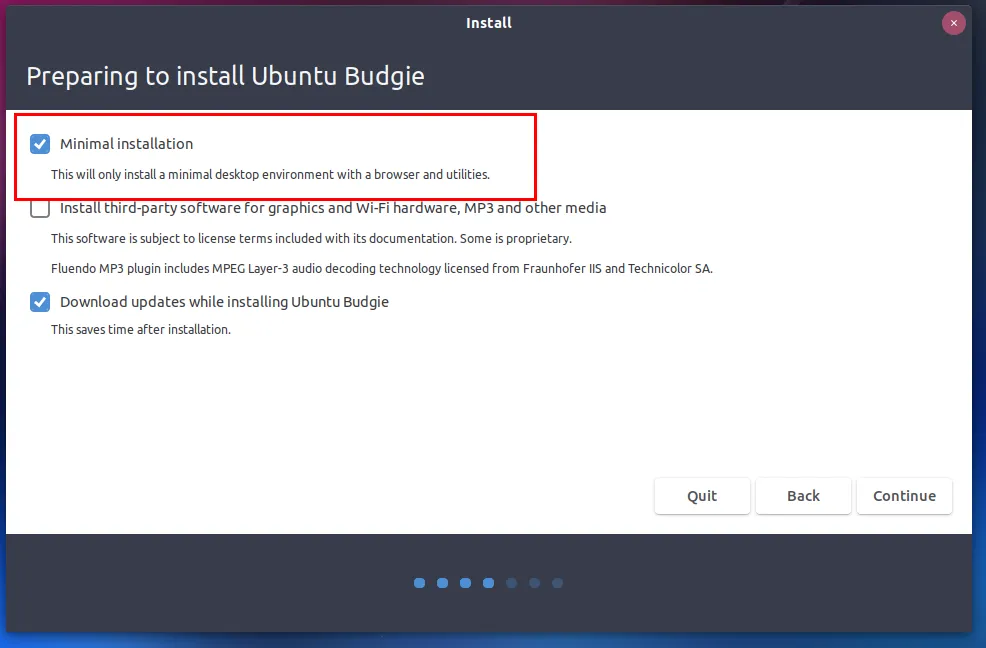This screenshot has width=986, height=648.
Task: Click the "Preparing to install Ubuntu Budgie" heading
Action: 225,76
